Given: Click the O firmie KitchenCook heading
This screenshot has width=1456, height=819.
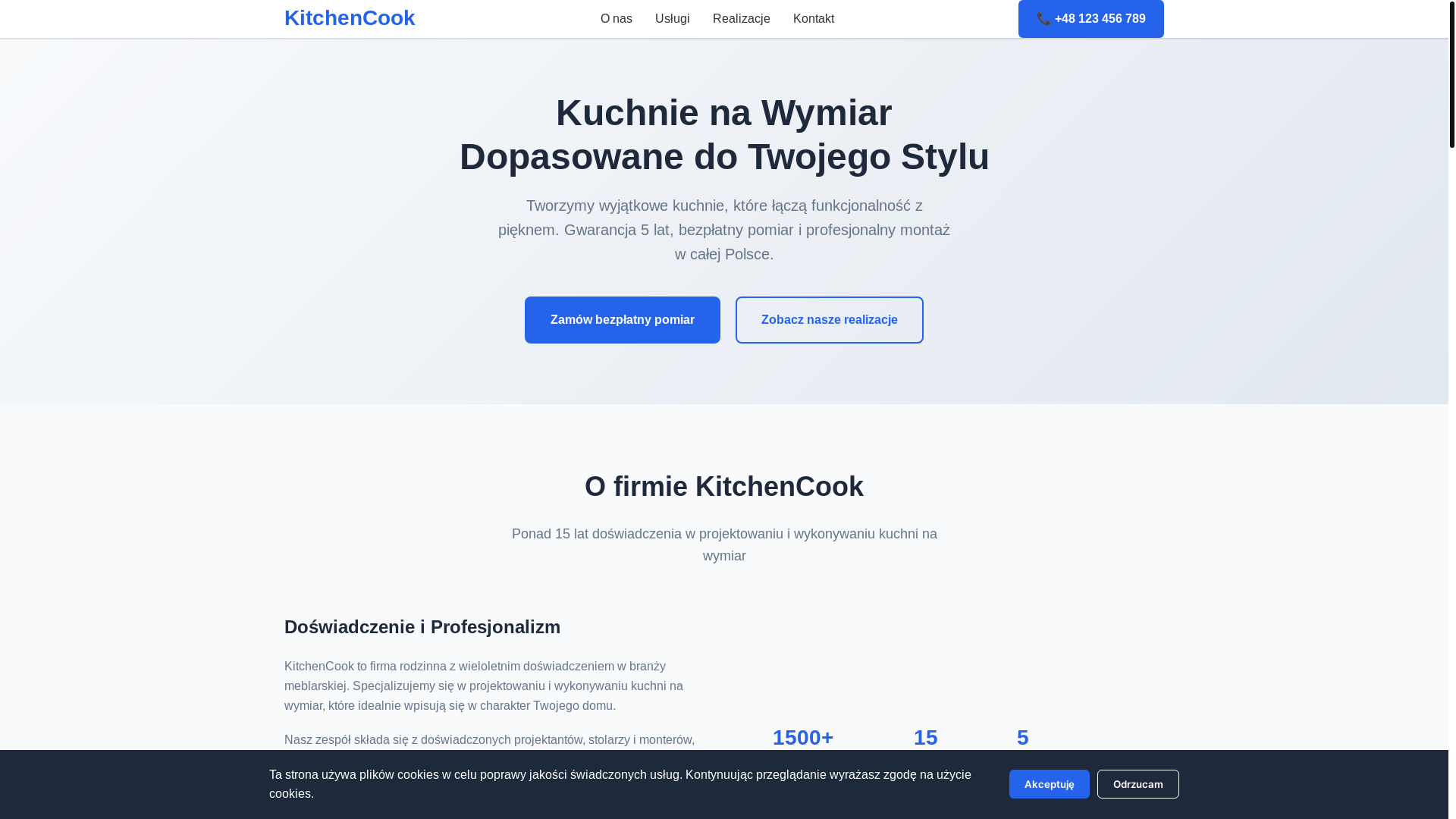Looking at the screenshot, I should (724, 487).
